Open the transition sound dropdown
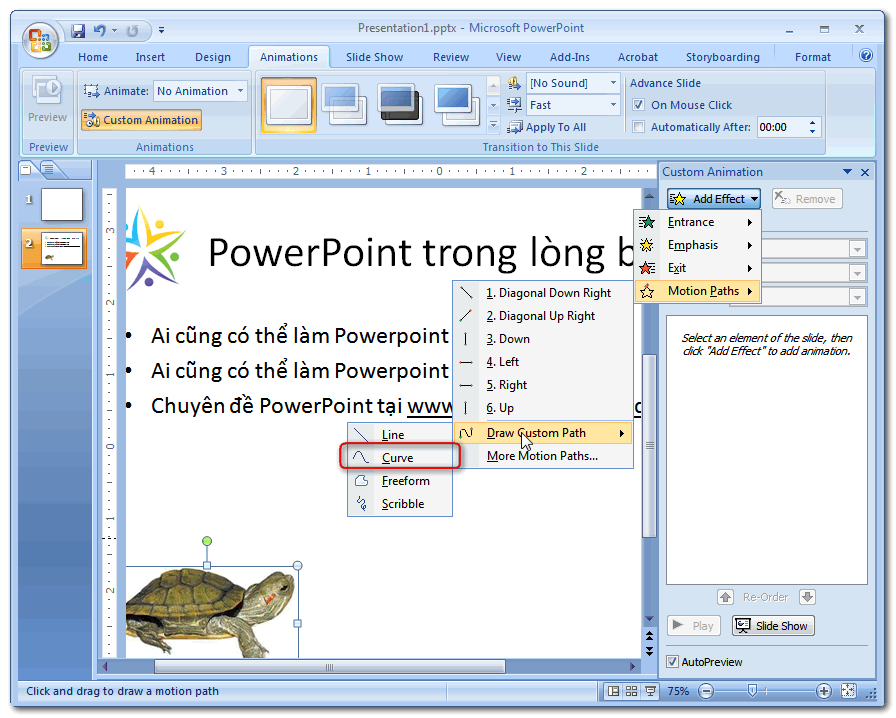 pos(613,83)
